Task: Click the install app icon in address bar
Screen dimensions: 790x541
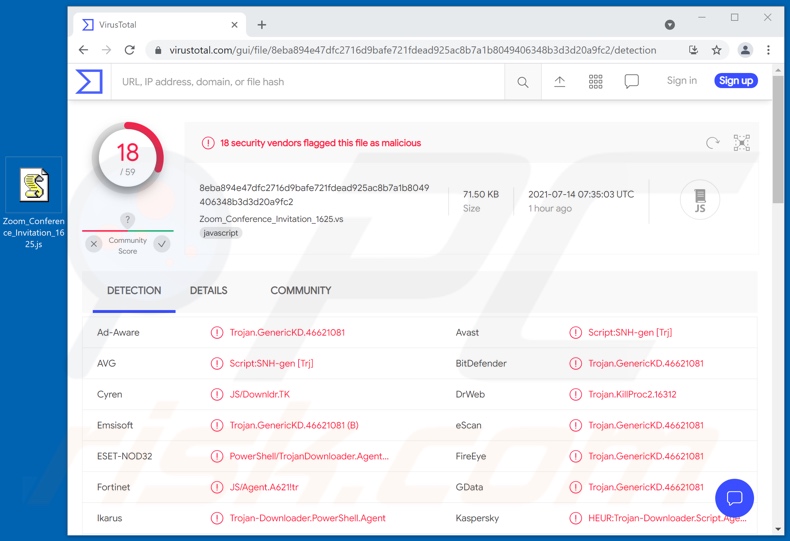Action: pyautogui.click(x=694, y=50)
